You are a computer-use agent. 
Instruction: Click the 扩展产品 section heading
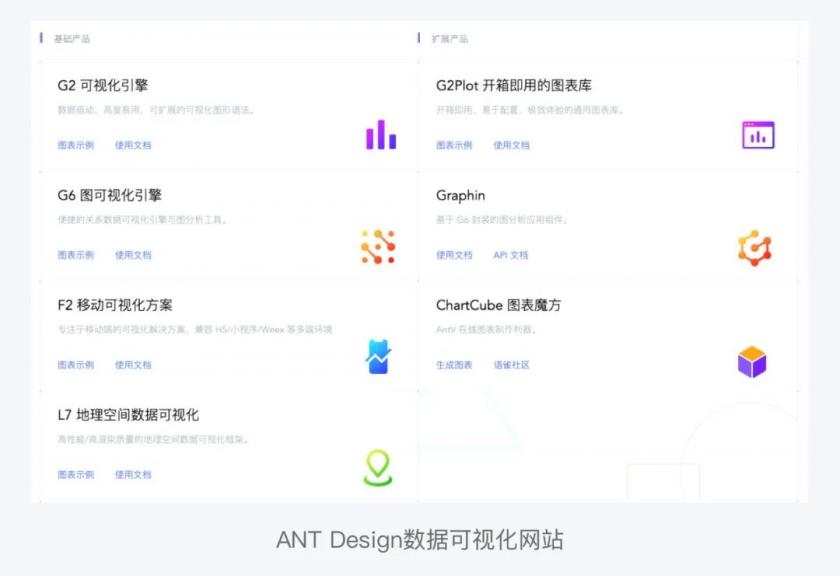(x=450, y=39)
